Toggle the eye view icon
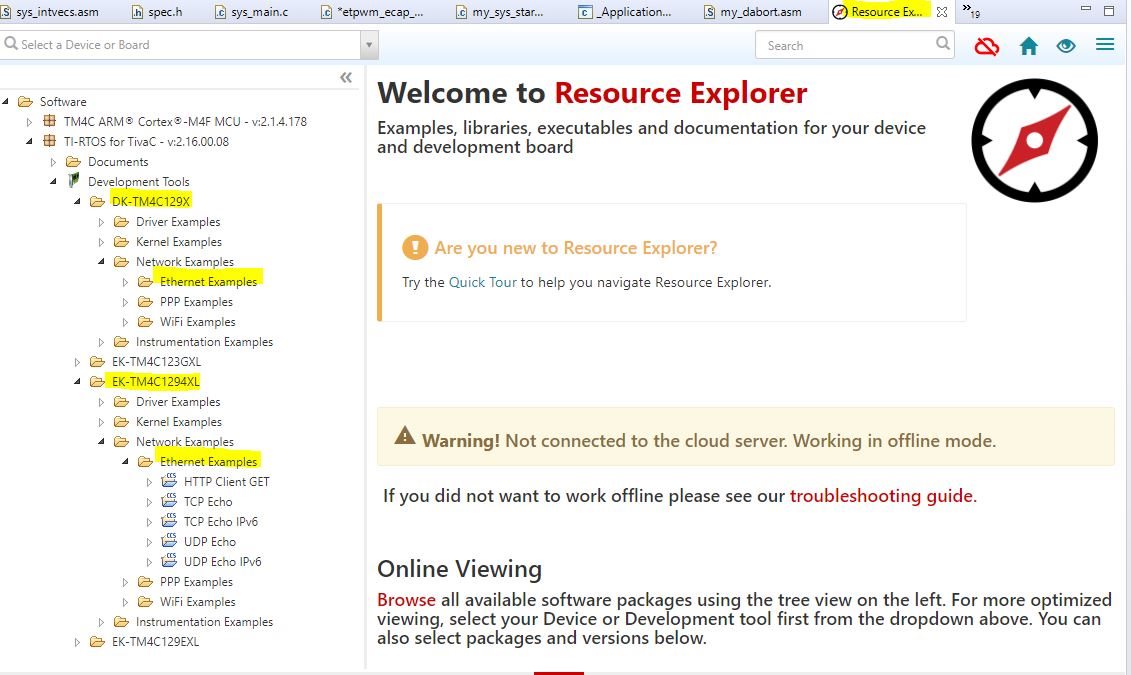Image resolution: width=1131 pixels, height=675 pixels. point(1066,46)
